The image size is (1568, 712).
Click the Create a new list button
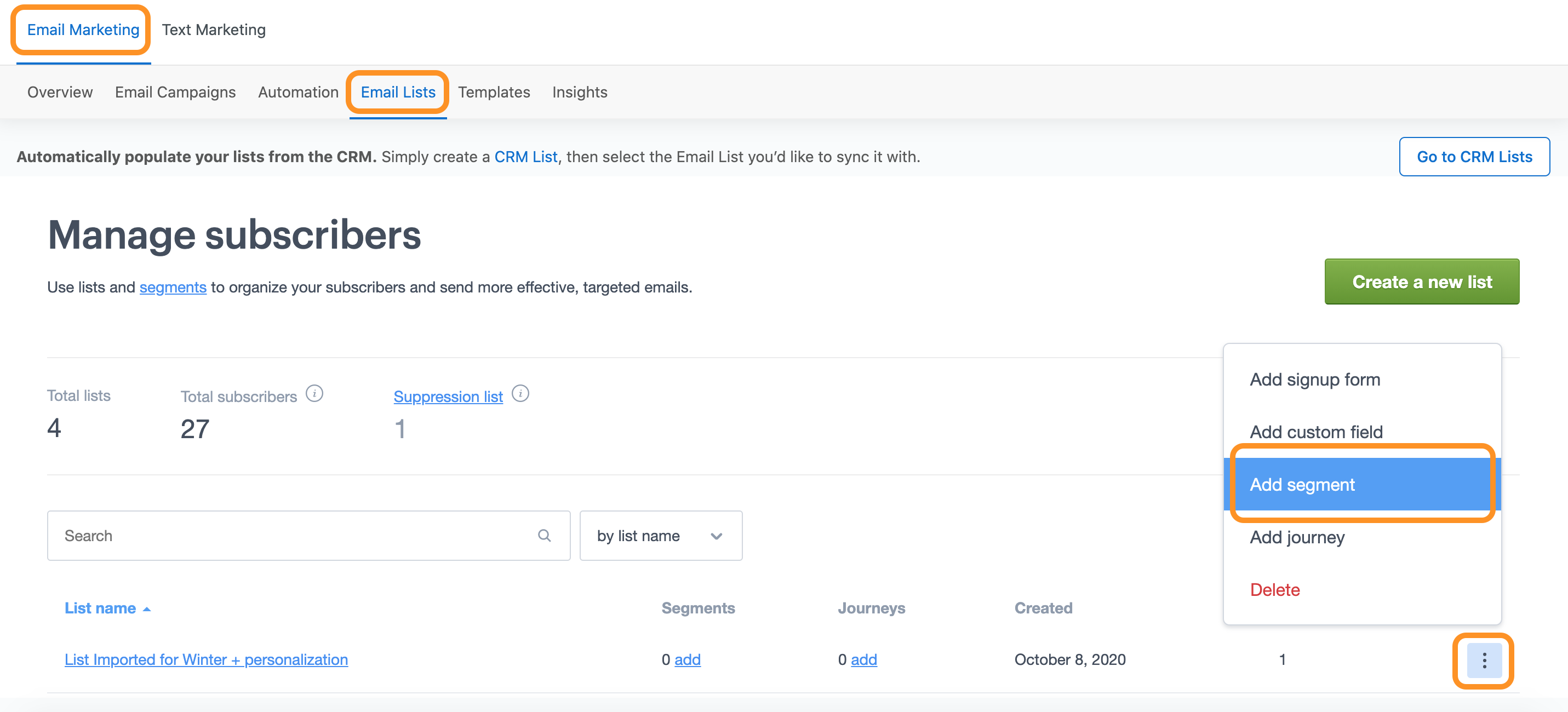click(1422, 282)
